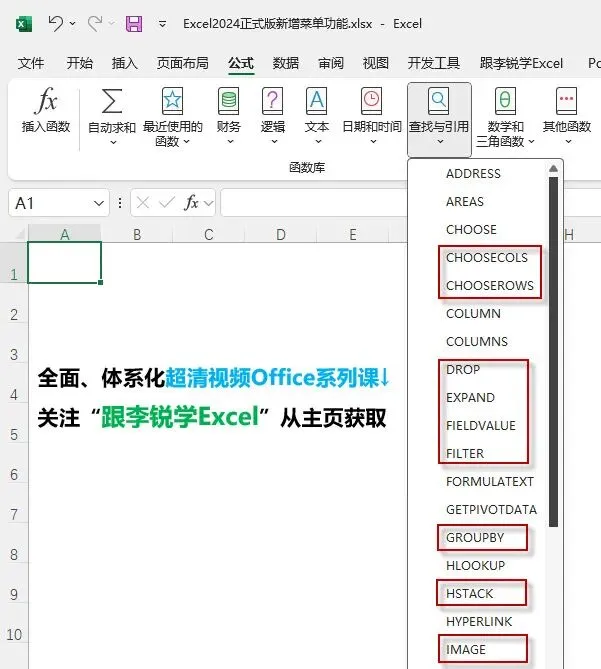Choose HYPERLINK from the list
This screenshot has height=669, width=601.
479,622
